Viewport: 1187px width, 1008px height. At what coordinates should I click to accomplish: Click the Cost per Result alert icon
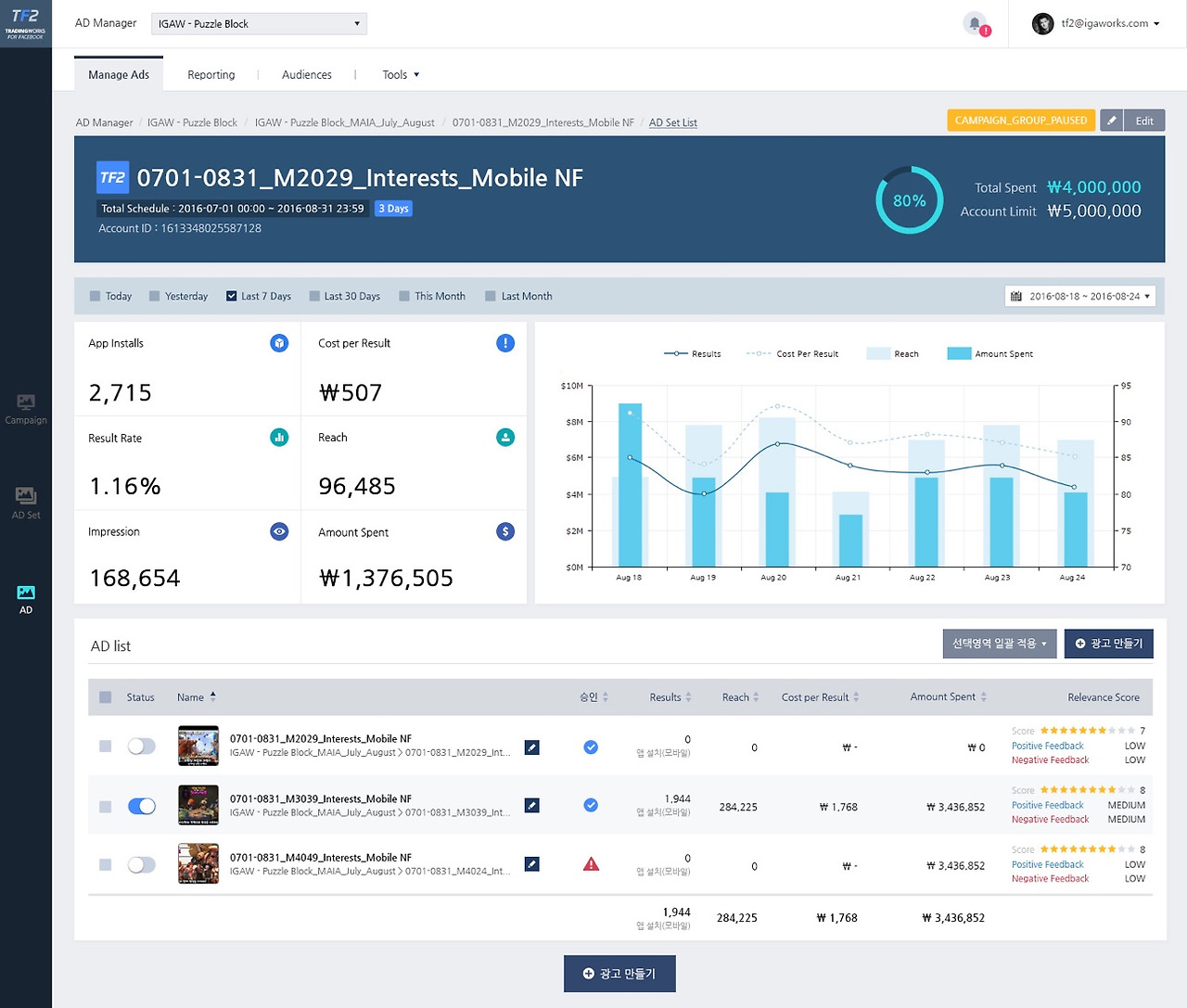click(x=505, y=343)
